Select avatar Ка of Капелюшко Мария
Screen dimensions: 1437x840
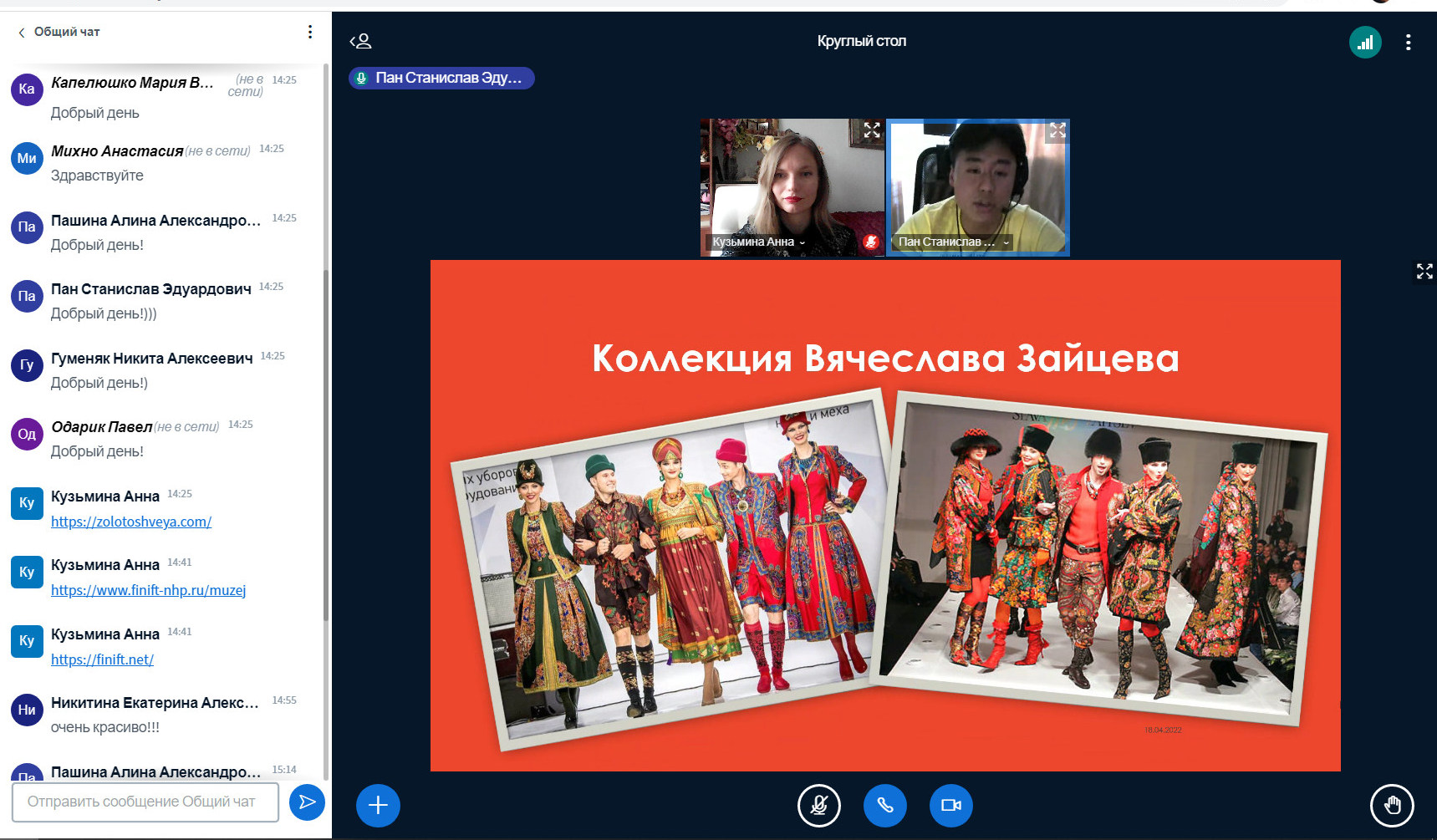point(27,89)
